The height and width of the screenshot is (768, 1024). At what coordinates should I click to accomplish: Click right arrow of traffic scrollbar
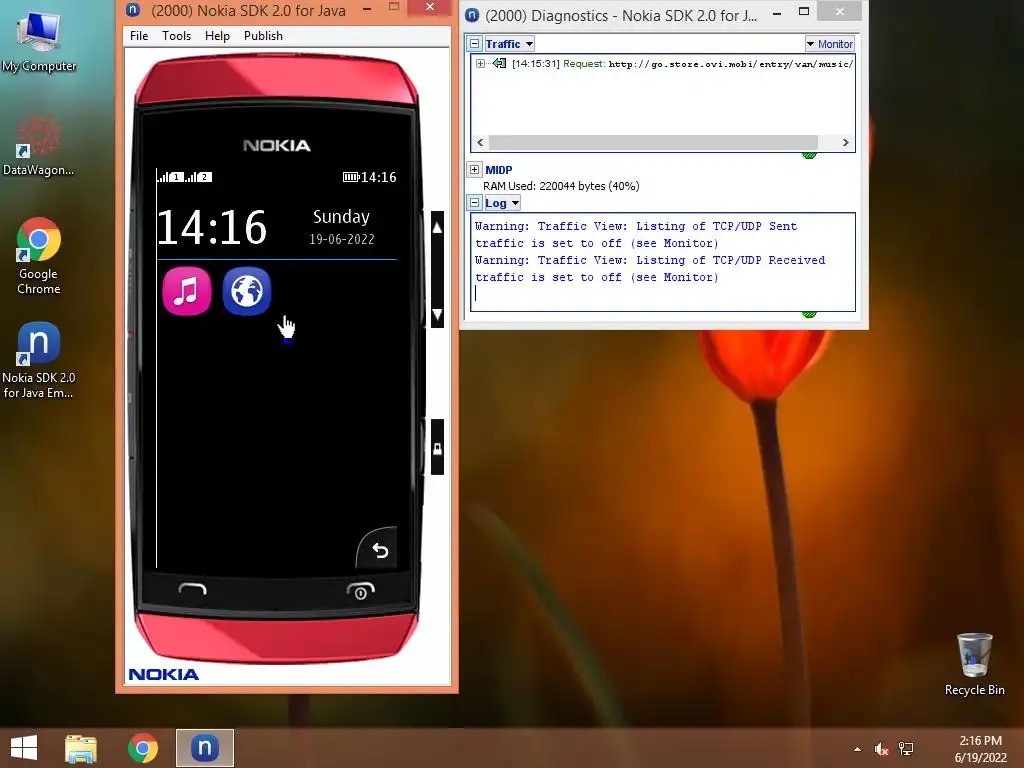(x=845, y=142)
